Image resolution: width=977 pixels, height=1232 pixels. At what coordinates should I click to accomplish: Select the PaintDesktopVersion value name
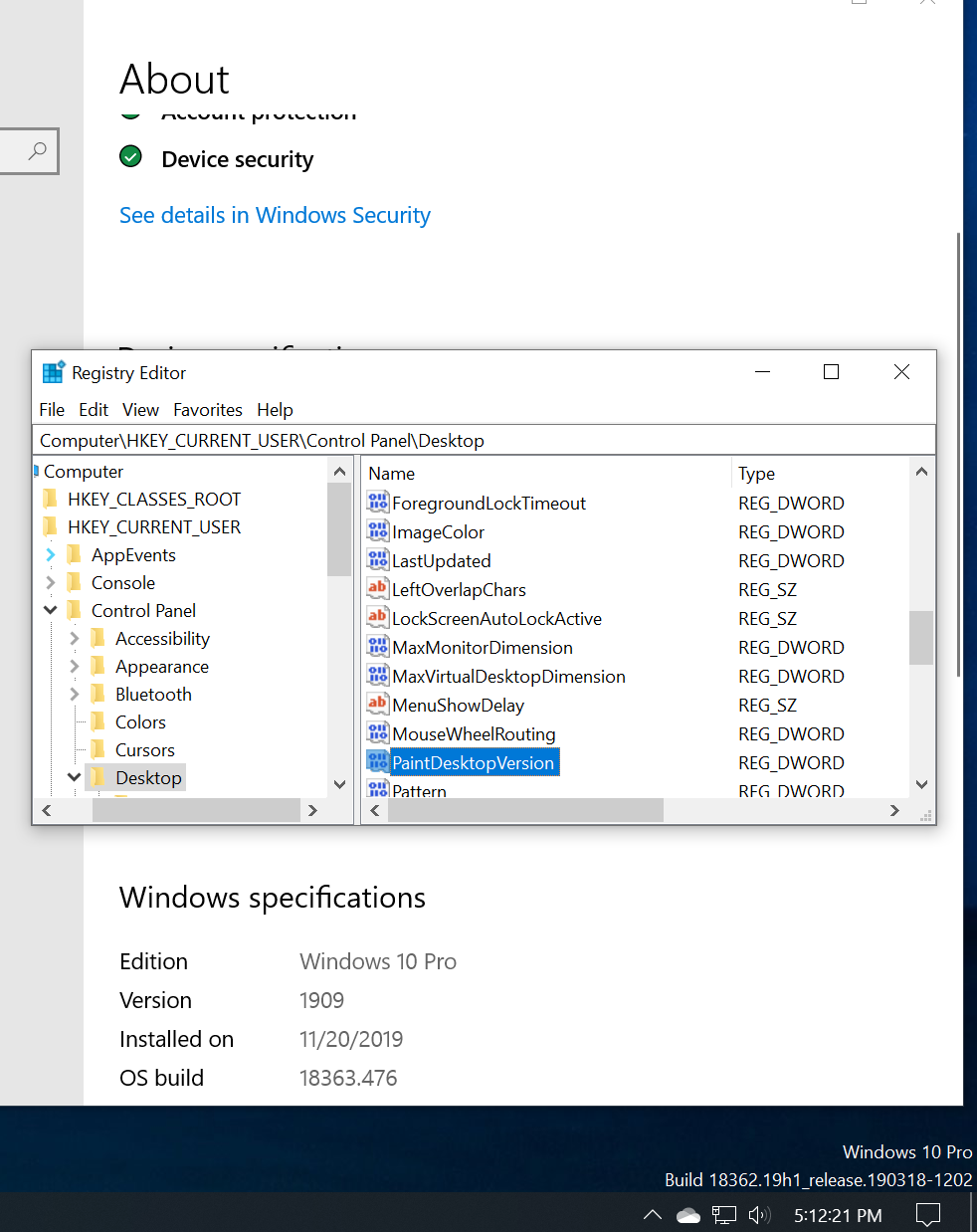tap(474, 762)
